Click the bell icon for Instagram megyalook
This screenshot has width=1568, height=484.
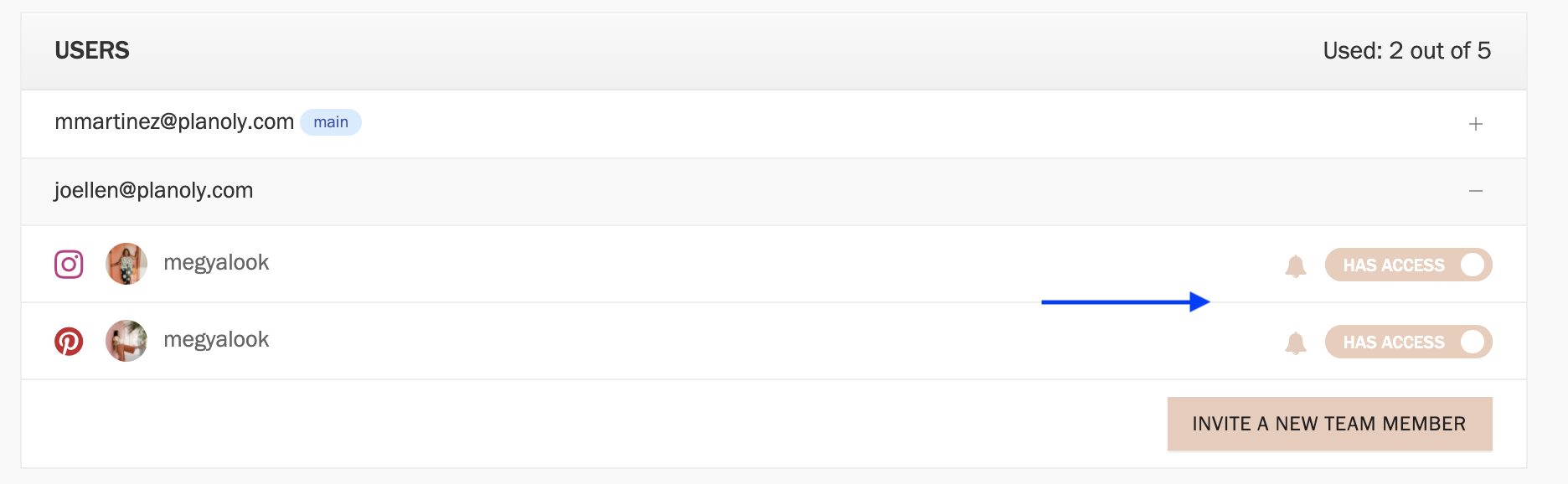[1296, 266]
